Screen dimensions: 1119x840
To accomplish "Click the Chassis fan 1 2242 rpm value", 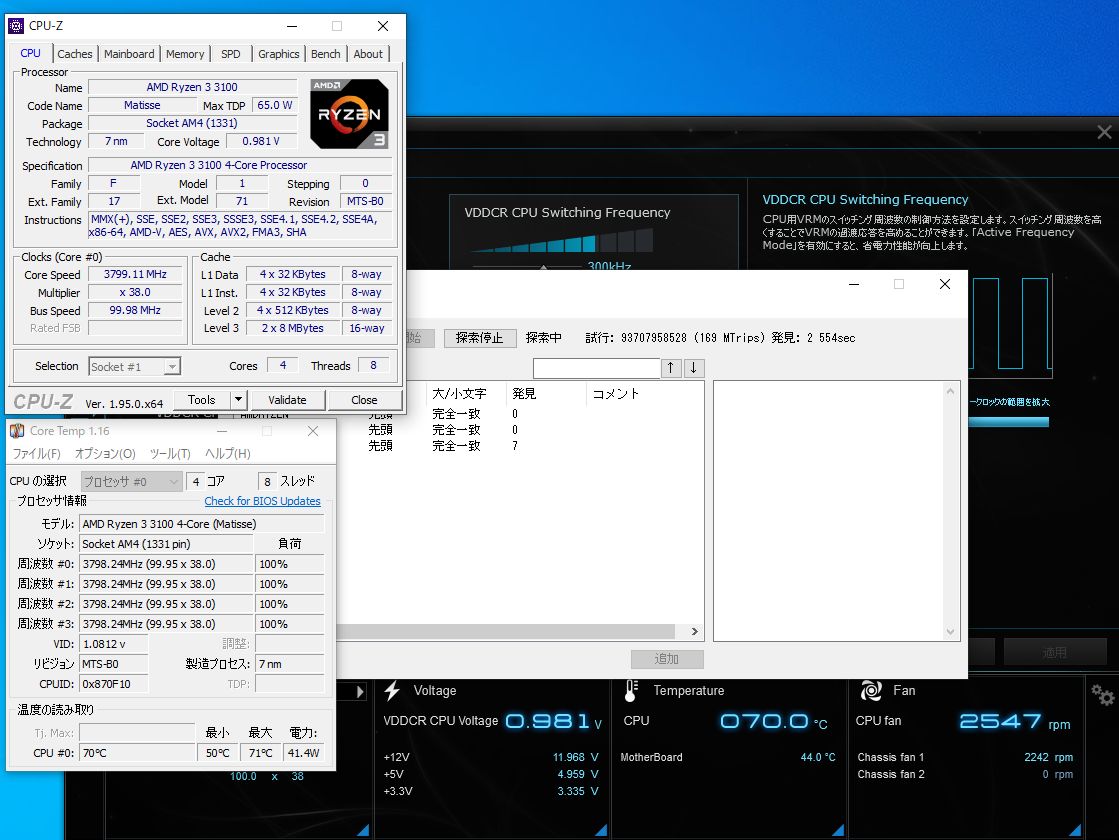I will (x=1048, y=757).
